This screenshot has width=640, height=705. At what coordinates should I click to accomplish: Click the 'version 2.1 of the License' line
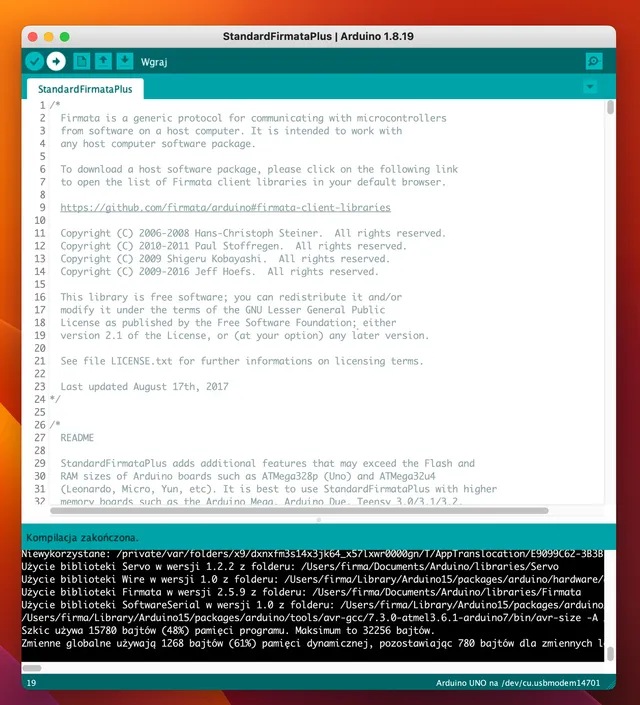pyautogui.click(x=245, y=335)
